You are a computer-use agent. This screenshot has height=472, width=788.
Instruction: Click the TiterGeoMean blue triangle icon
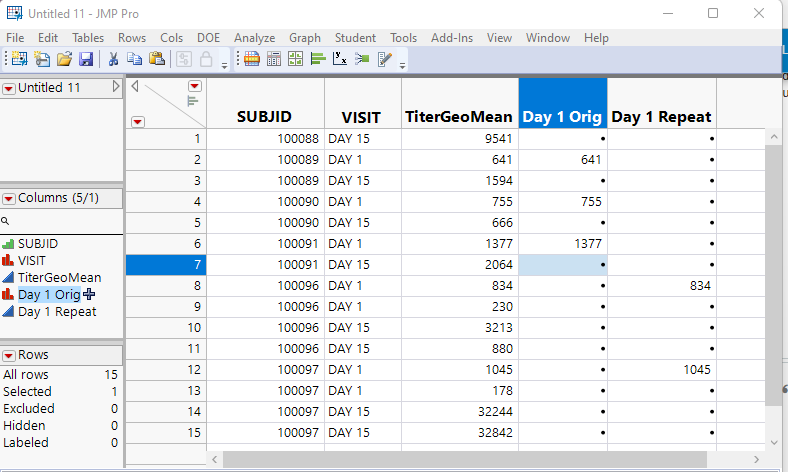tap(8, 277)
